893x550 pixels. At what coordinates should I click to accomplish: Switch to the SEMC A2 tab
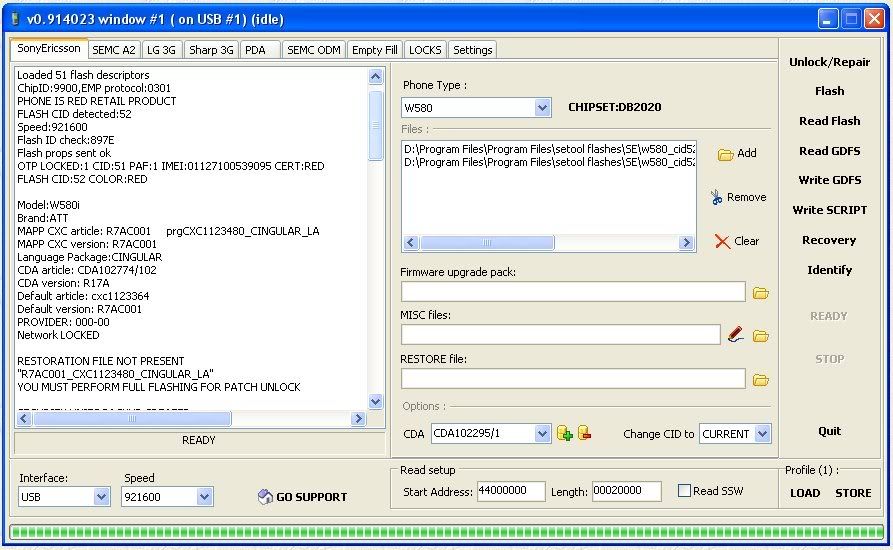tap(114, 50)
